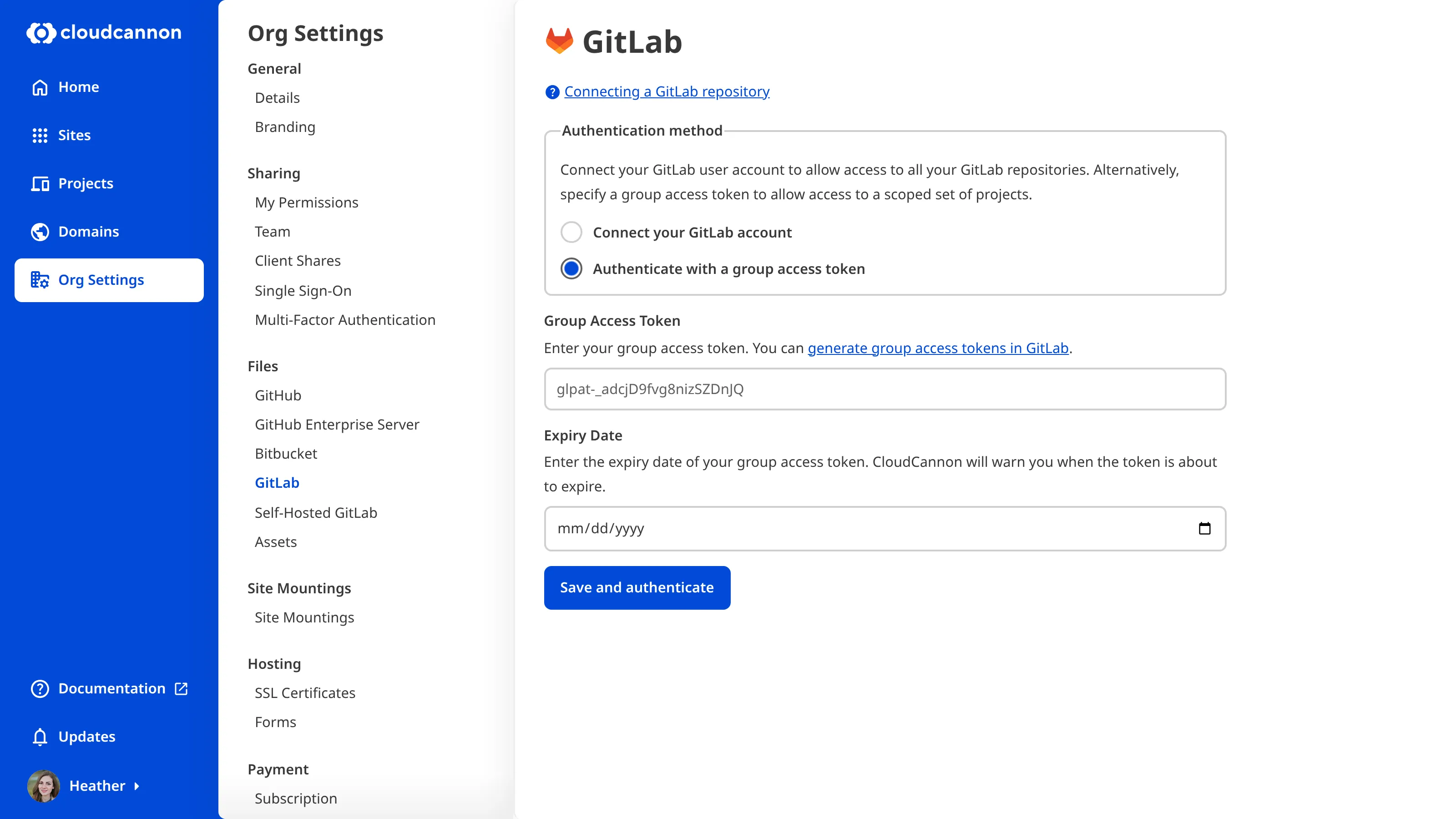The image size is (1456, 819).
Task: Open GitHub Enterprise Server settings
Action: pos(337,425)
